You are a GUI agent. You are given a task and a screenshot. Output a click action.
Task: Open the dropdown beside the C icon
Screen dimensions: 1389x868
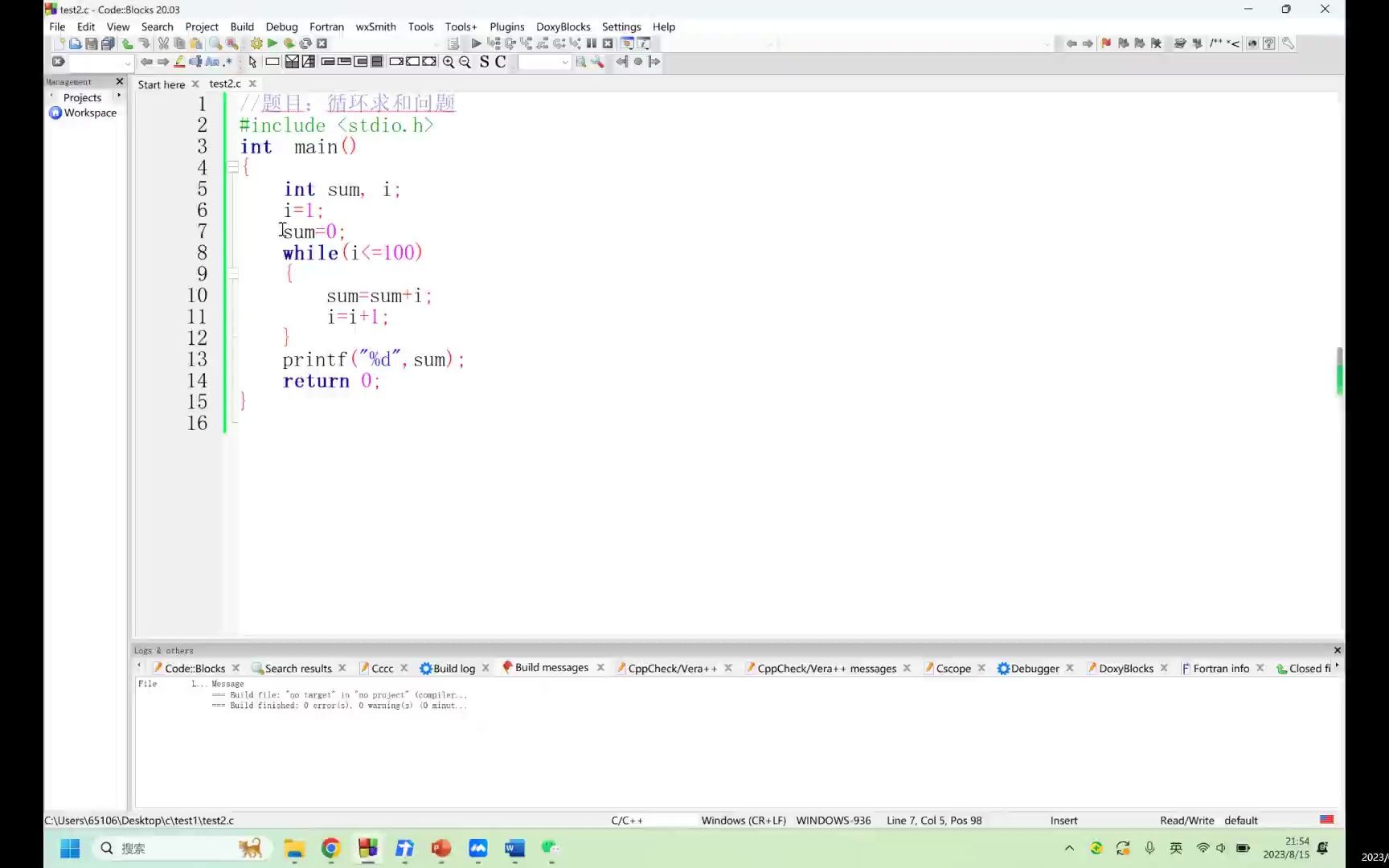tap(565, 63)
